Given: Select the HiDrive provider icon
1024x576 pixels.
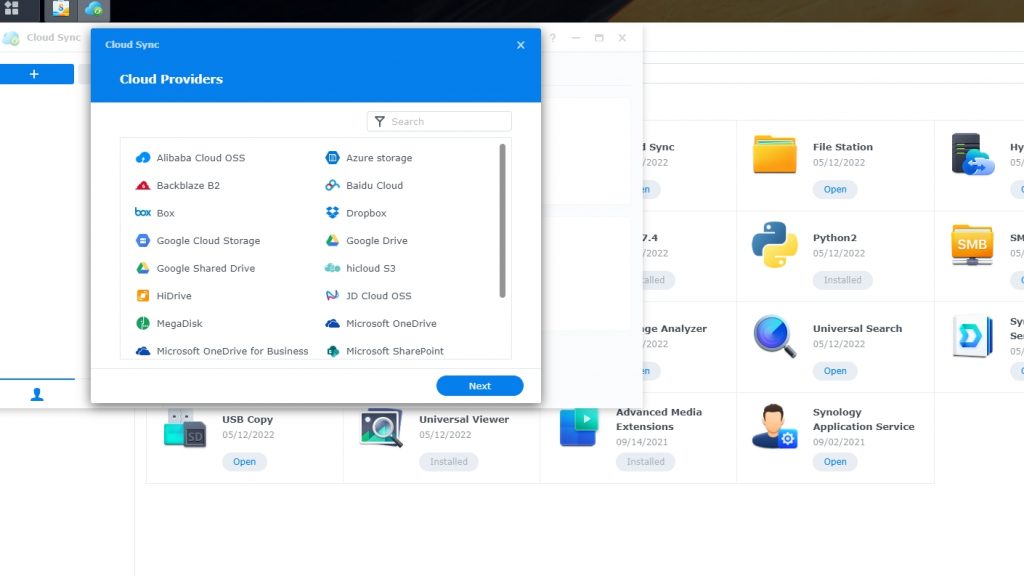Looking at the screenshot, I should (x=142, y=295).
